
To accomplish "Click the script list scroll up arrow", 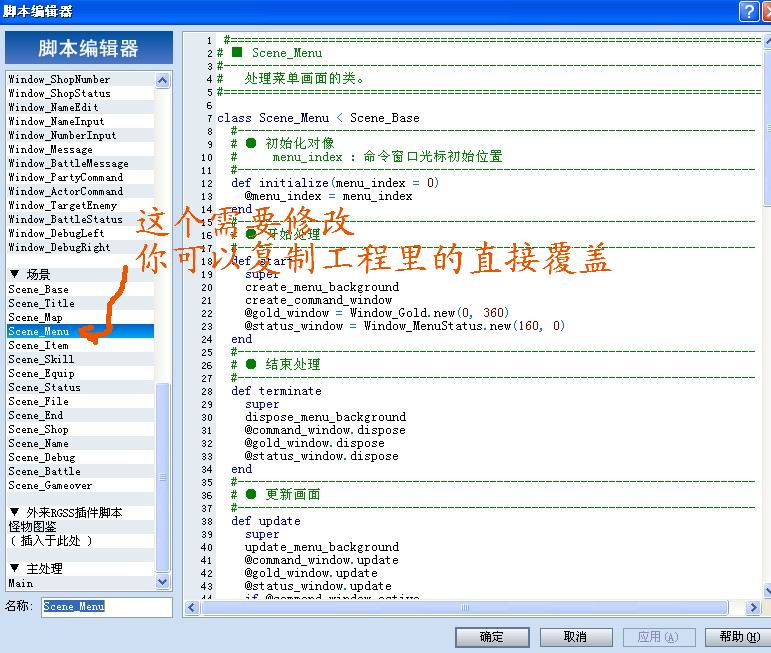I will 163,80.
